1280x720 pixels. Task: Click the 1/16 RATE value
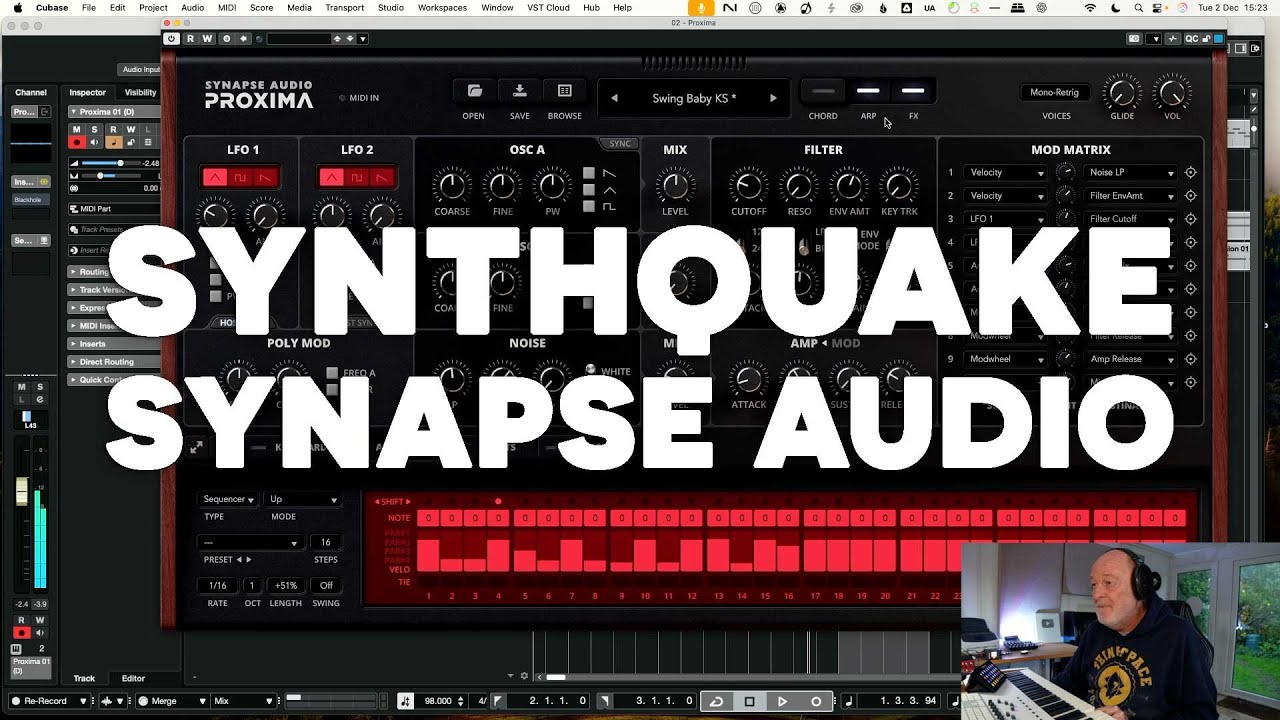pos(217,586)
